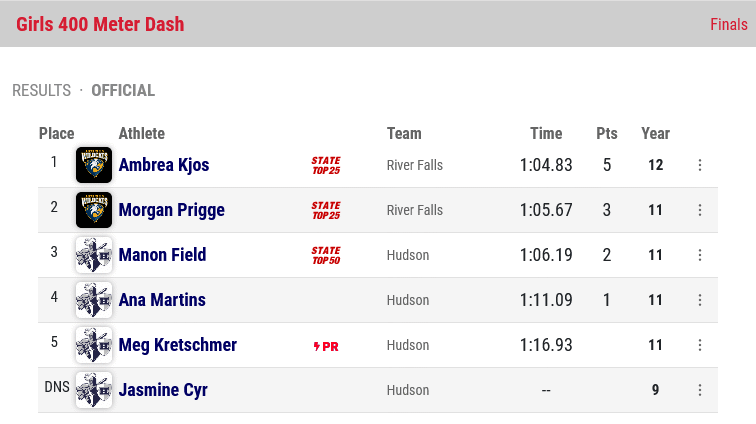Open three-dot menu in Morgan Prigge row

700,210
